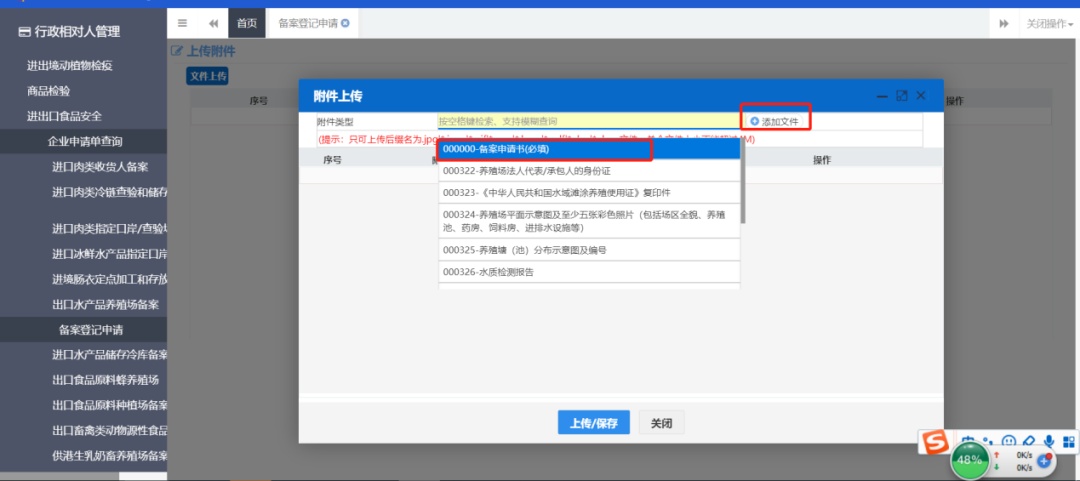
Task: Open the 关闭操作 dropdown
Action: coord(1047,23)
